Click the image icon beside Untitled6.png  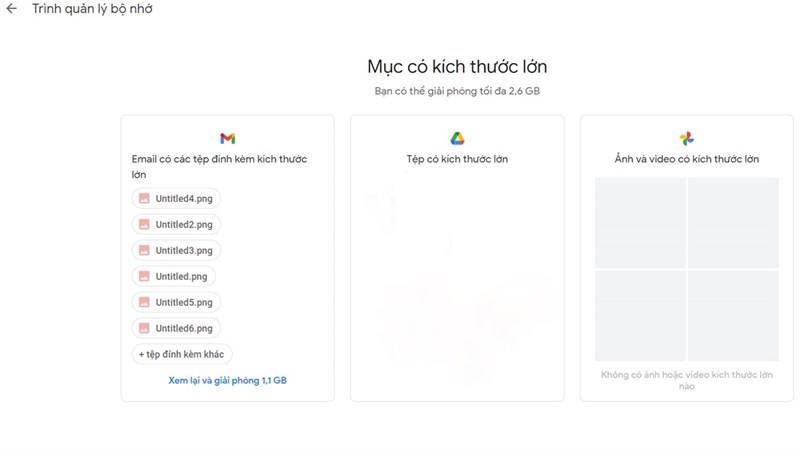click(144, 328)
